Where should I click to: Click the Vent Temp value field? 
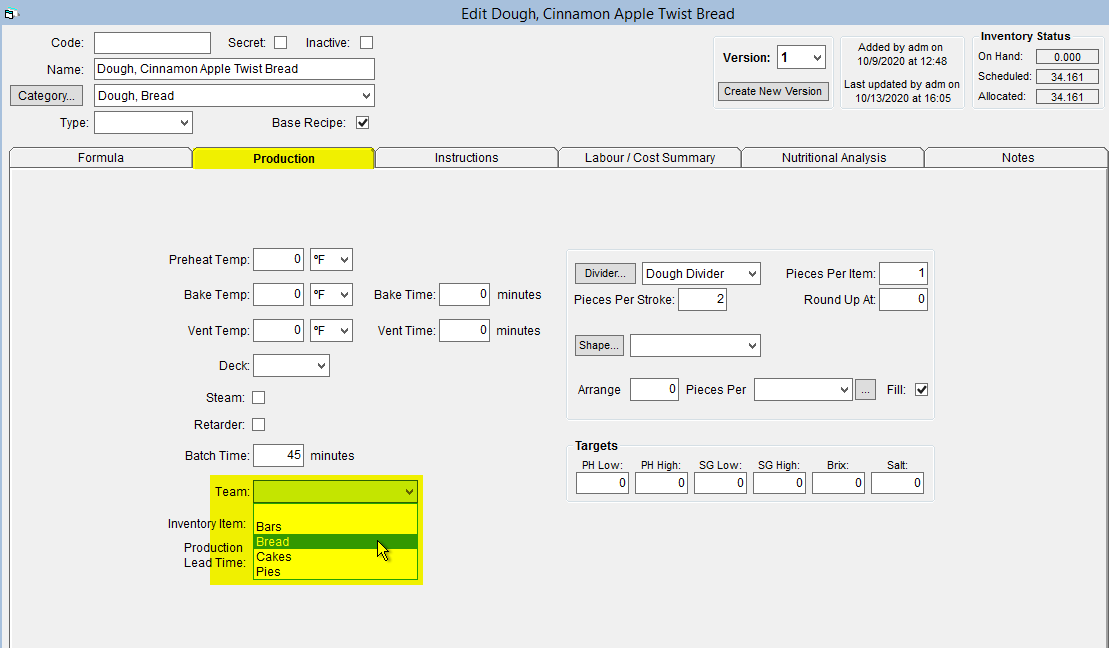279,330
